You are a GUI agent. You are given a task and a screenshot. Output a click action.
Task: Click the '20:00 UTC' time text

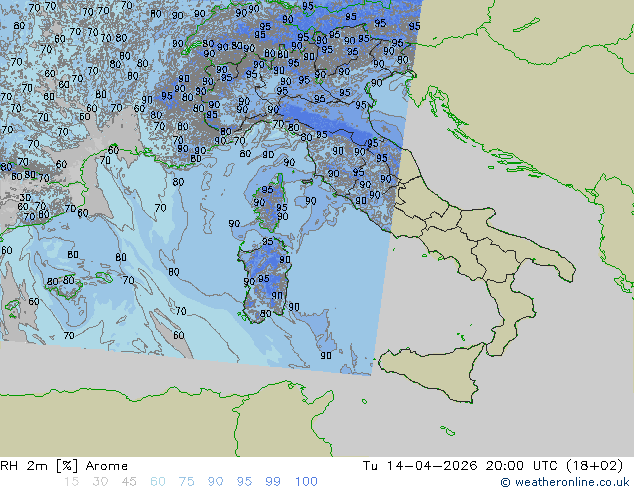522,466
